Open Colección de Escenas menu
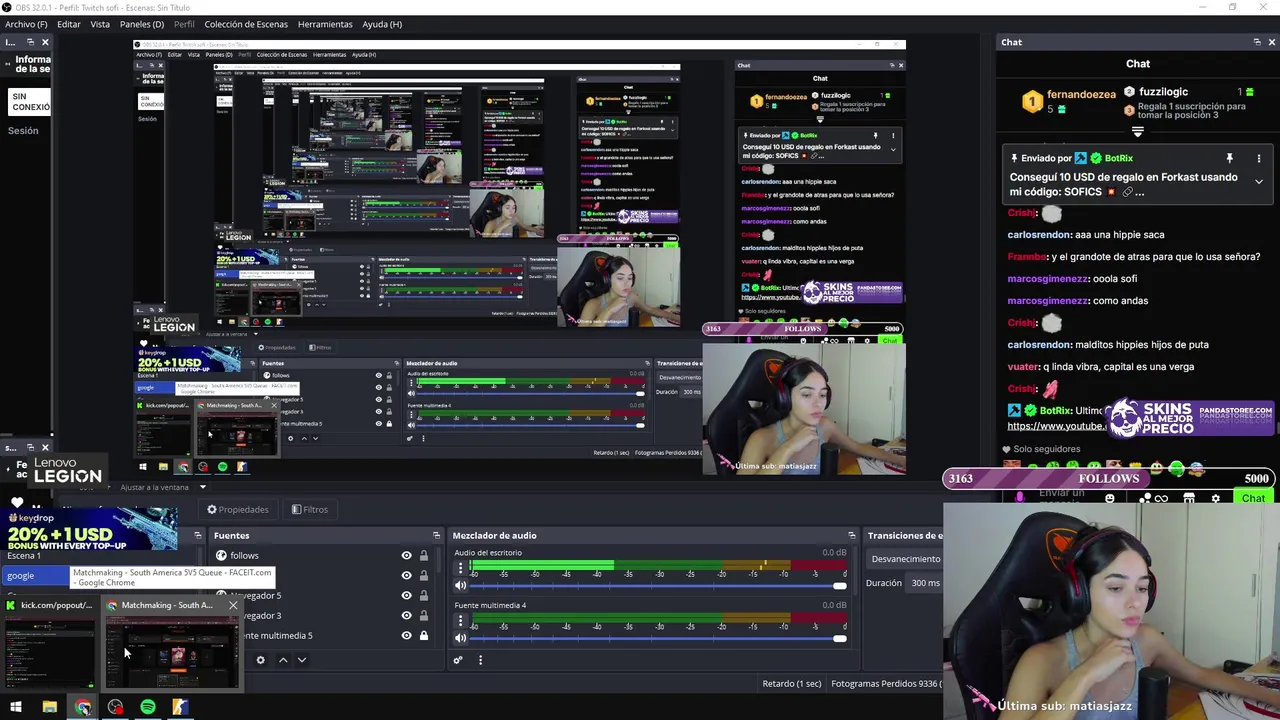1280x720 pixels. point(246,24)
